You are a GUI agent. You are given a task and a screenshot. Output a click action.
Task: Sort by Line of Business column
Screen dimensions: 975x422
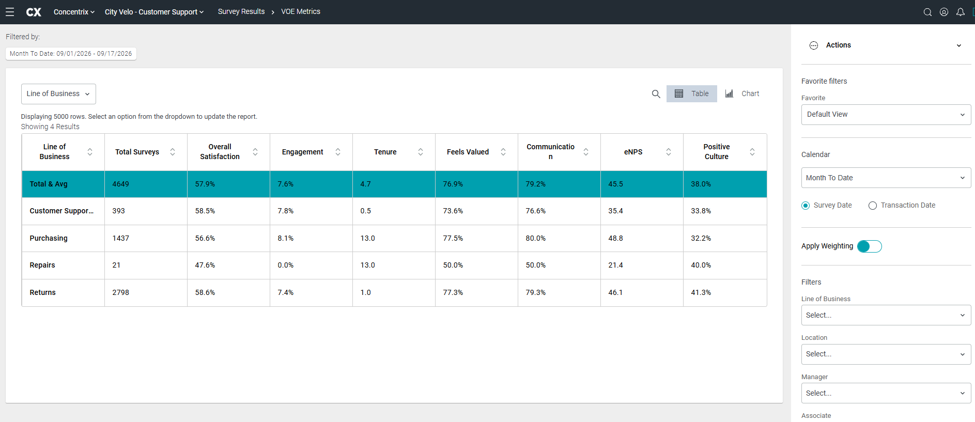tap(90, 152)
